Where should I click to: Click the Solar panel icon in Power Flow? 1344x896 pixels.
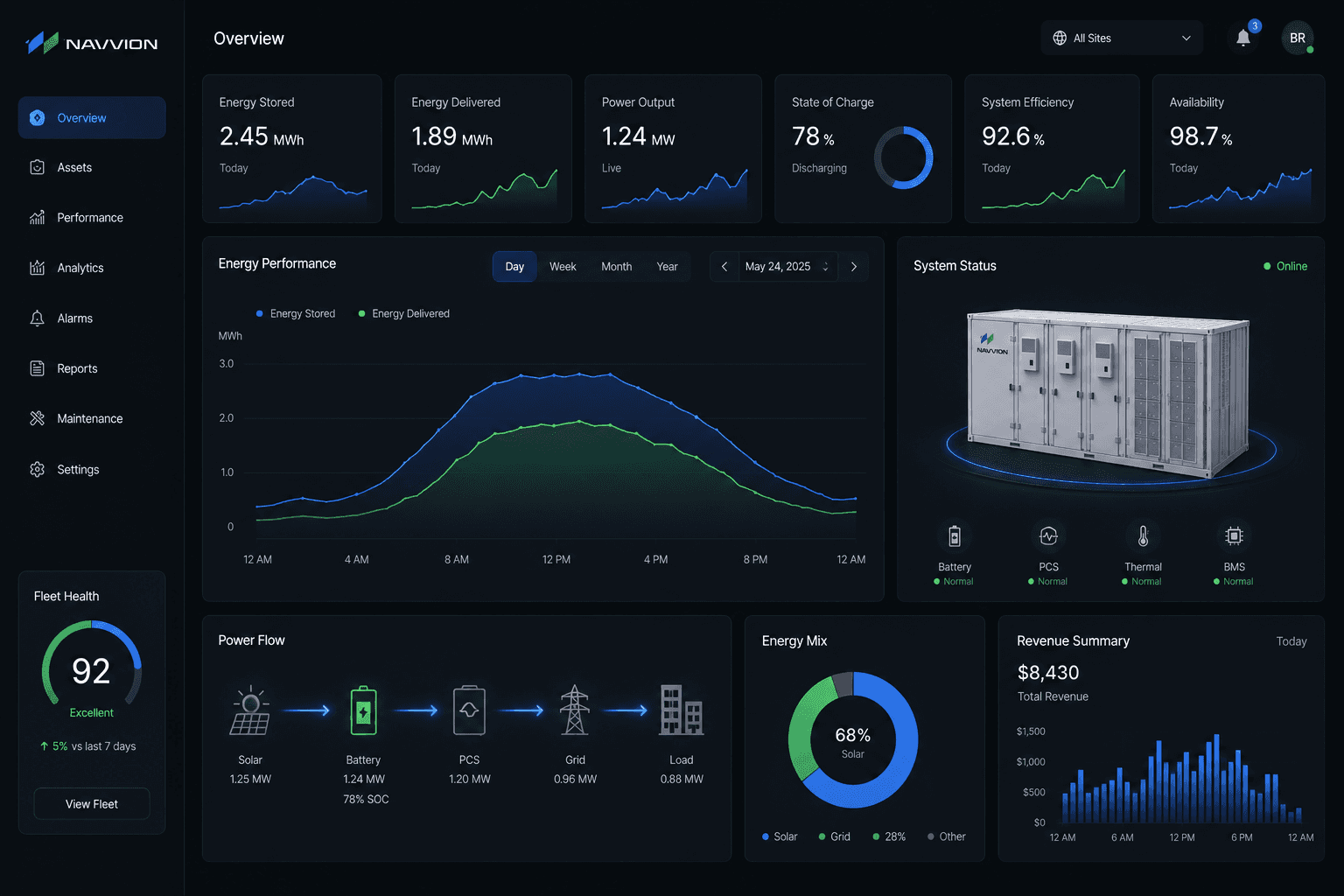250,710
